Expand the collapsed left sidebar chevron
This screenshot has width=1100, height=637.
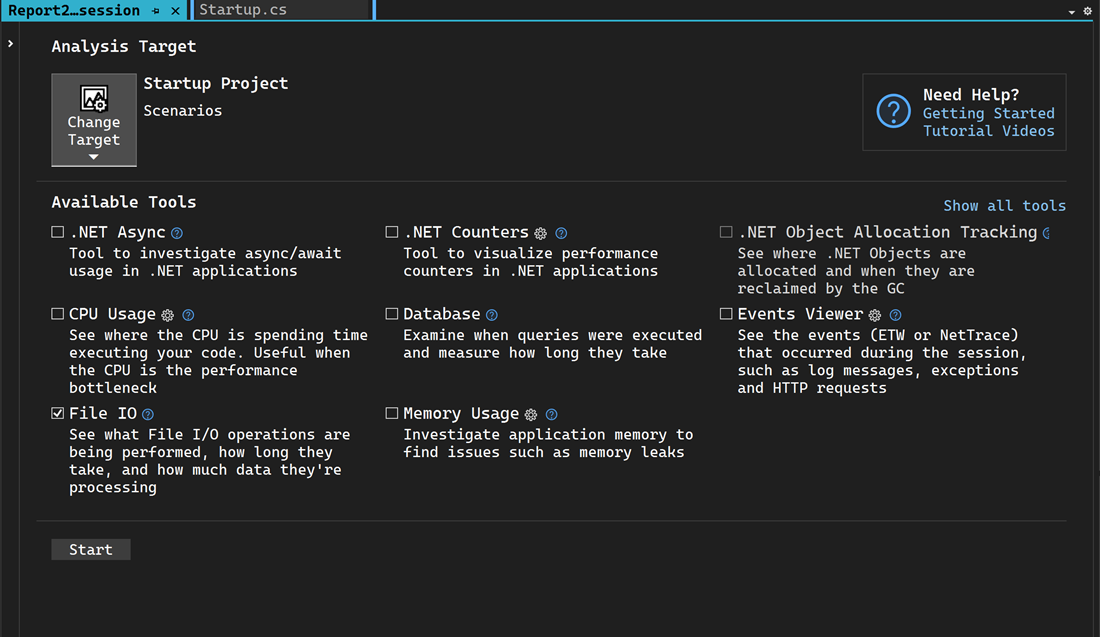(x=11, y=43)
